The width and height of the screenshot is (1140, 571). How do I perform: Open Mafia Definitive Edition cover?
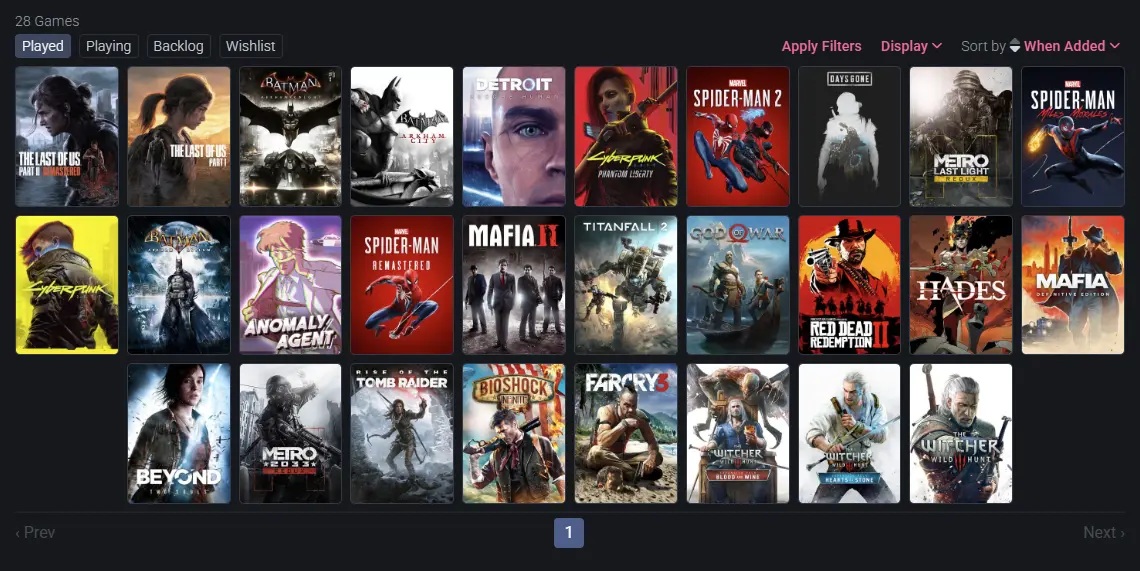click(x=1073, y=285)
